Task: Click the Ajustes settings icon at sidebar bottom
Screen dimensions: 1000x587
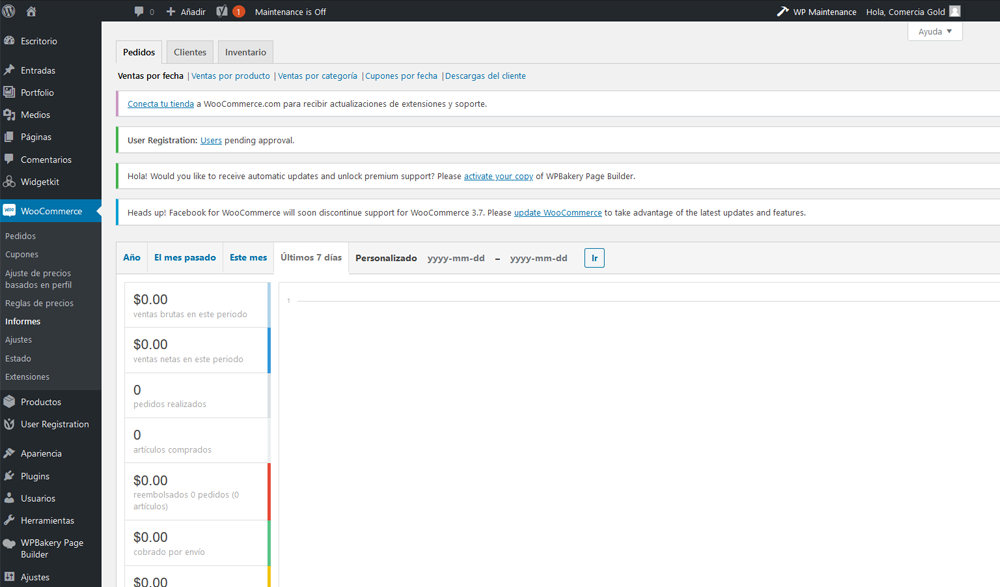Action: pyautogui.click(x=9, y=577)
